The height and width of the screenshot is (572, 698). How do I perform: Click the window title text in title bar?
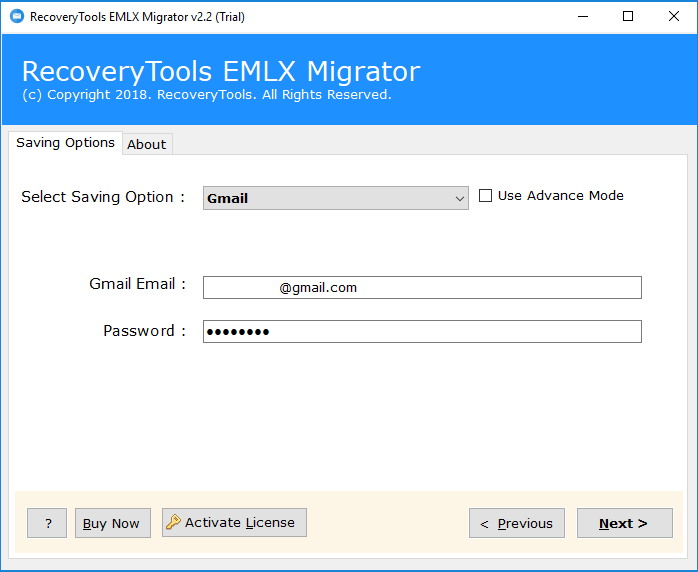tap(137, 17)
